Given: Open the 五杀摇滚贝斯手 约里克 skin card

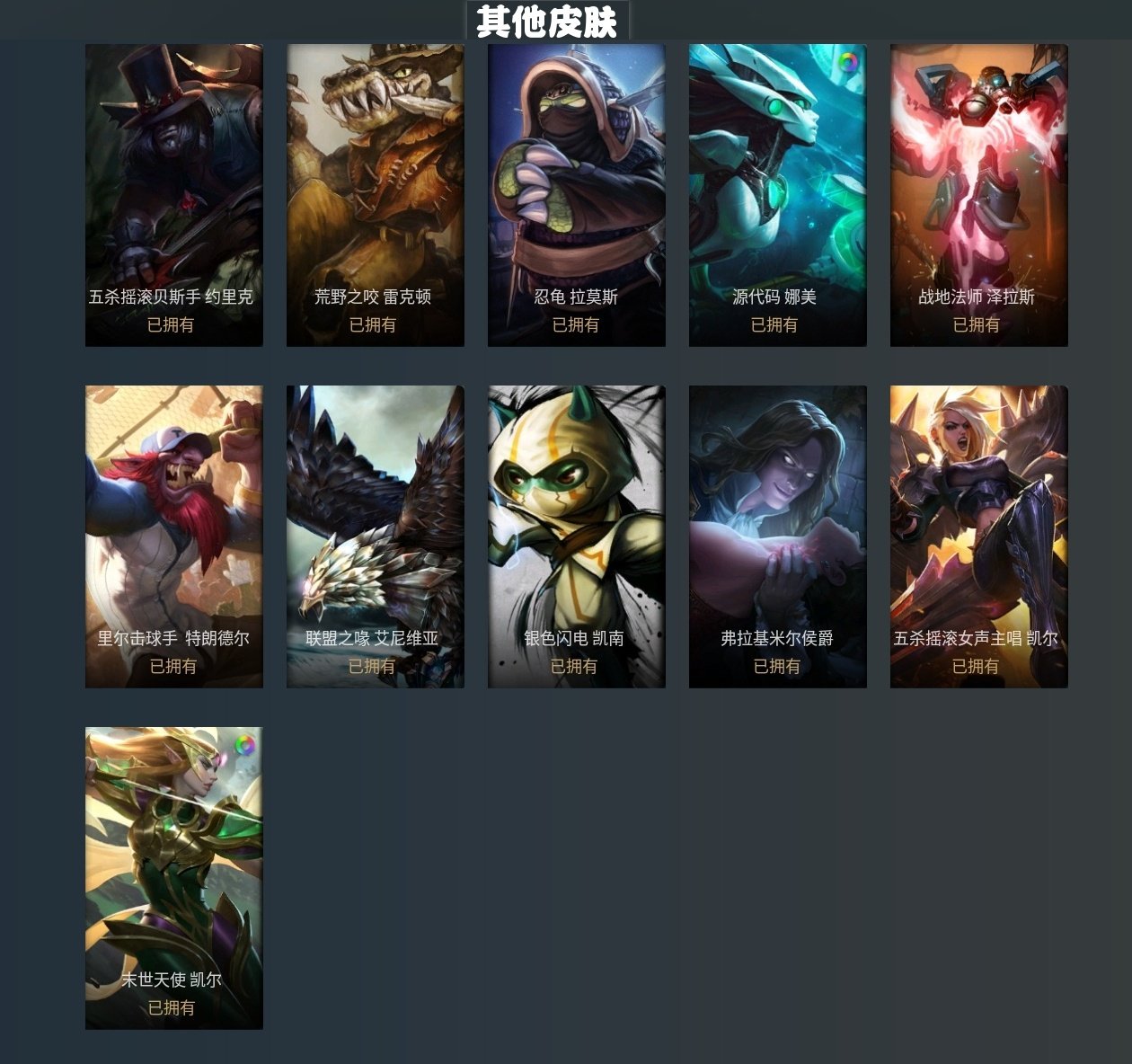Looking at the screenshot, I should coord(174,195).
